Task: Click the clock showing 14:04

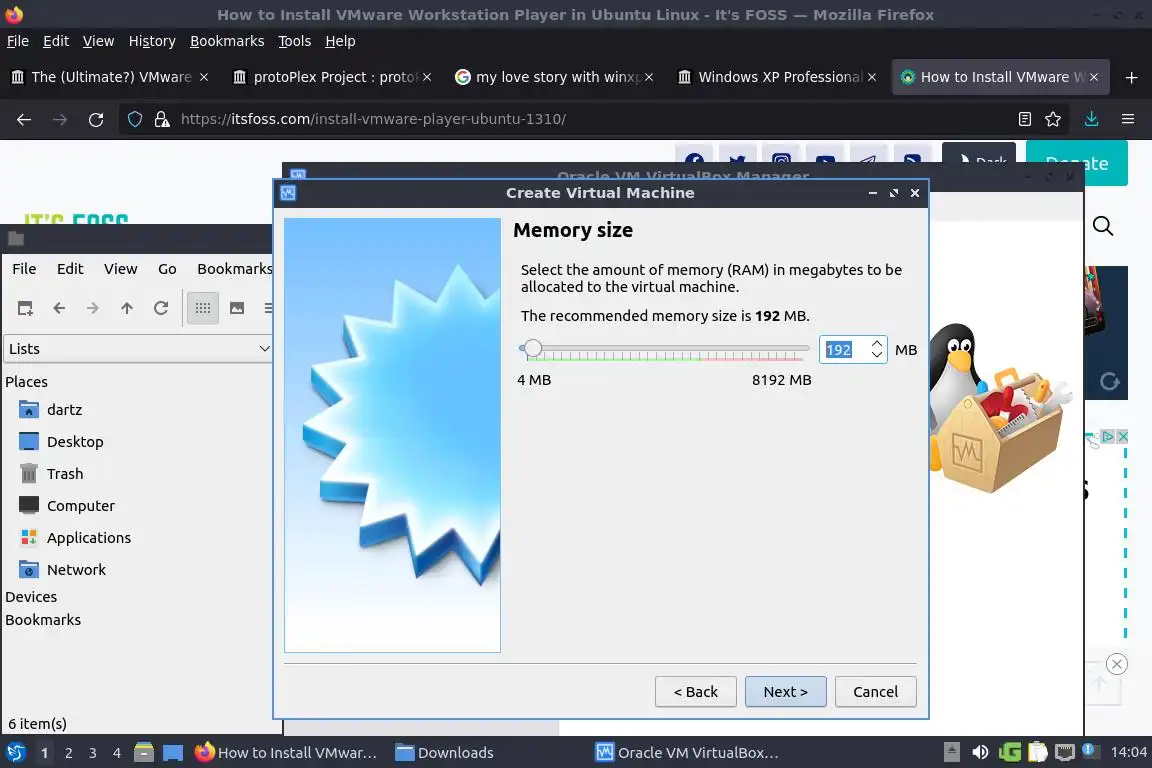Action: [x=1128, y=752]
